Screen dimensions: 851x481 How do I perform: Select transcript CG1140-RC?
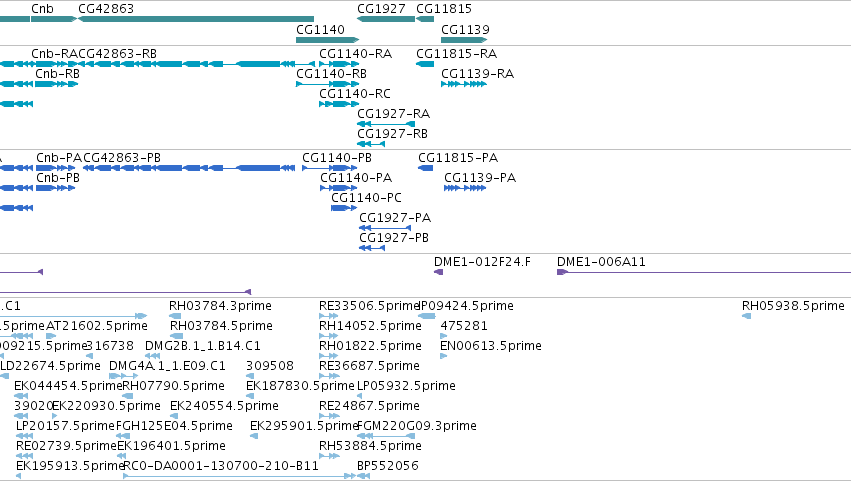[x=339, y=104]
